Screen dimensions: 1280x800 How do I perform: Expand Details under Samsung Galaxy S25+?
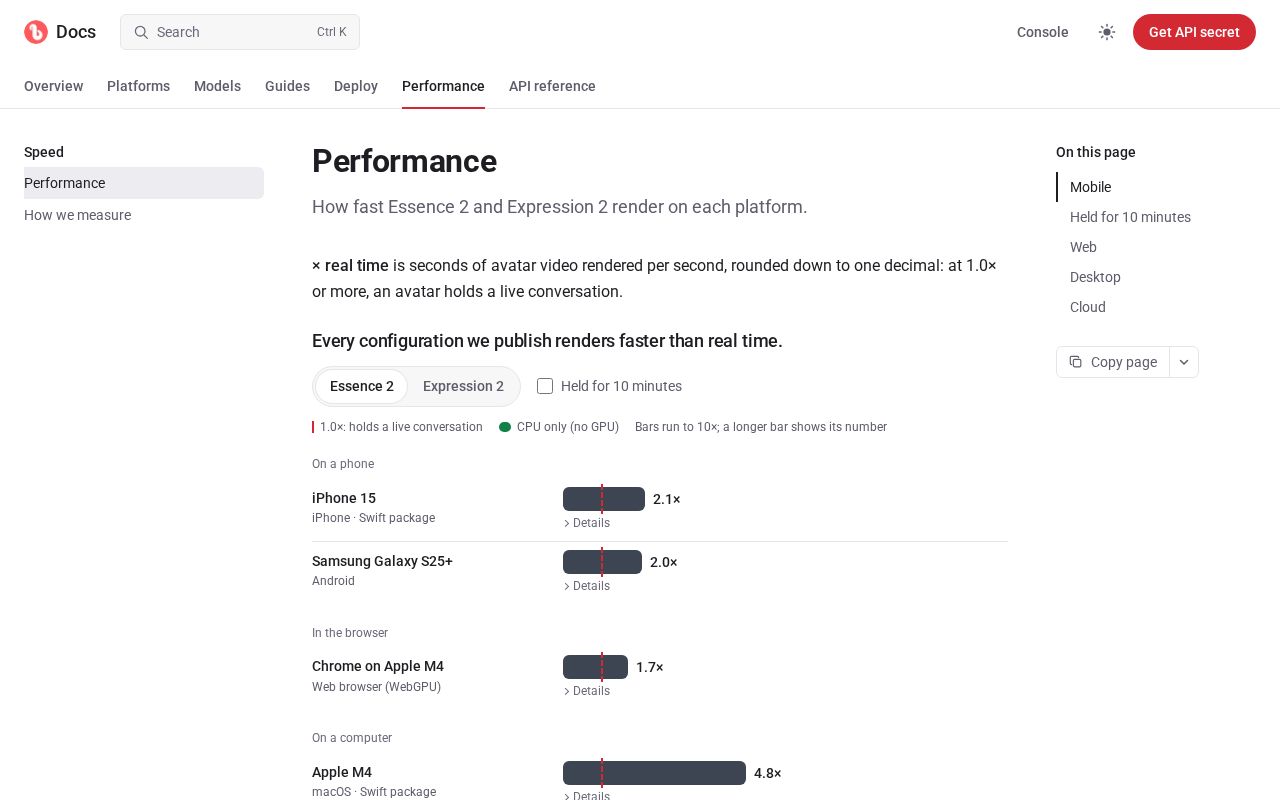click(587, 586)
